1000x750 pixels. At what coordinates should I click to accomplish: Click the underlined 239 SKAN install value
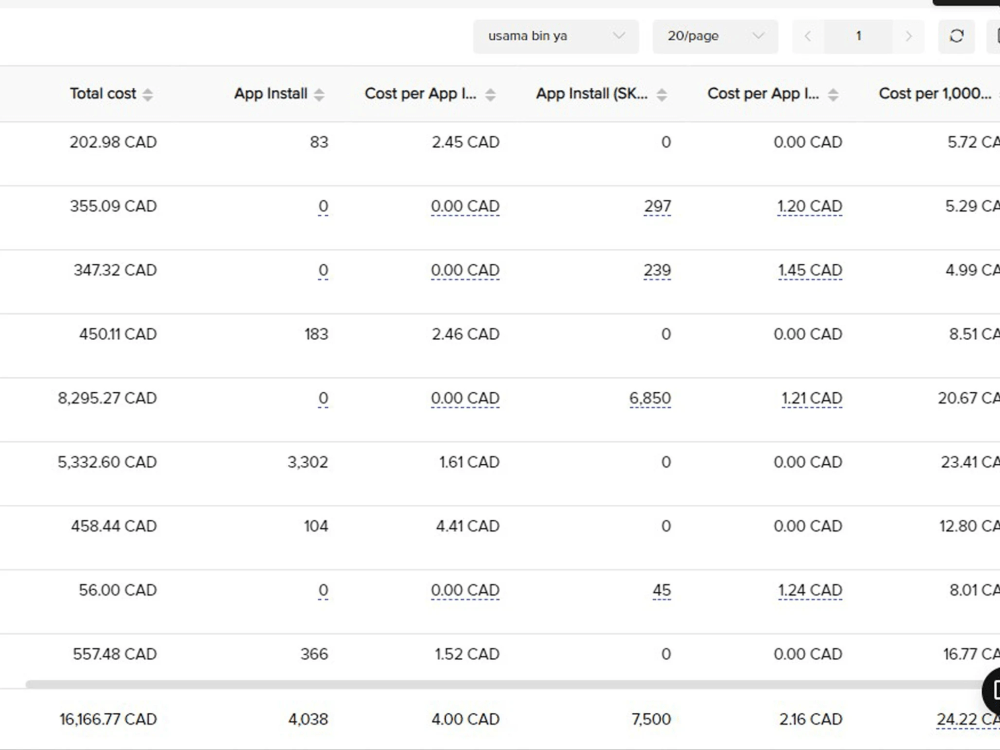[657, 270]
